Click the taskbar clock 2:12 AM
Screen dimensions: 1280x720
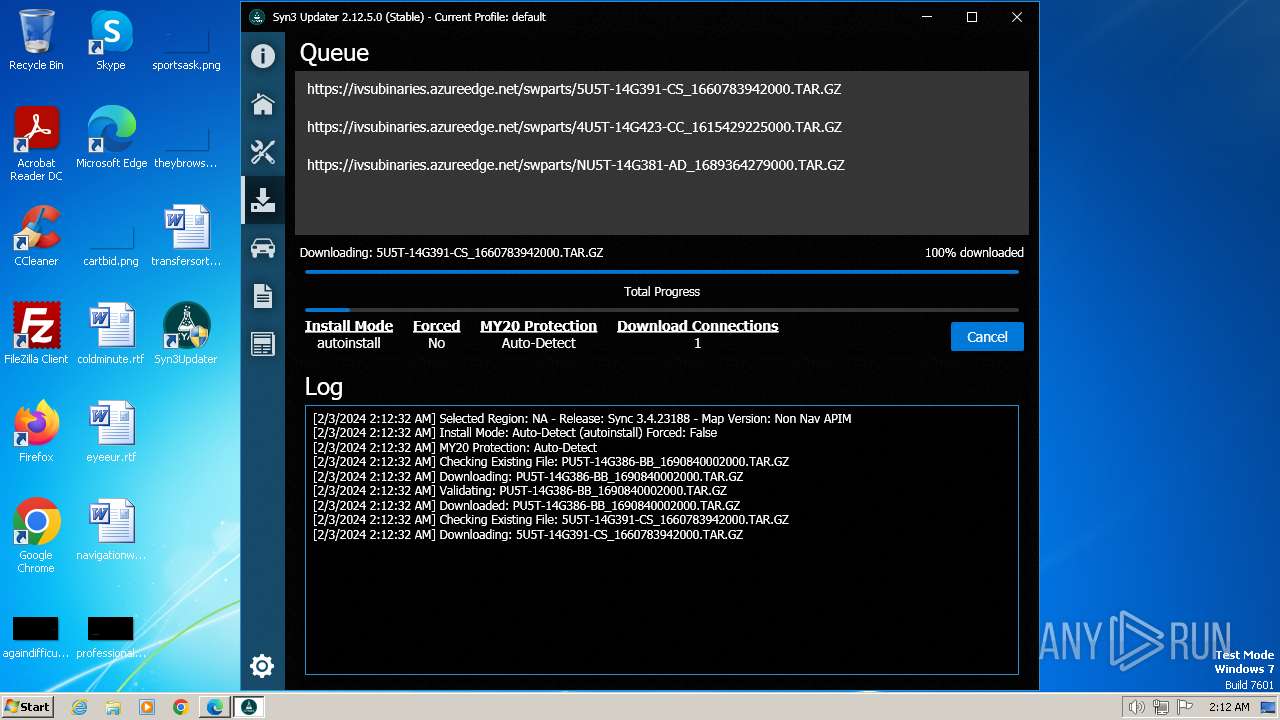click(x=1229, y=707)
